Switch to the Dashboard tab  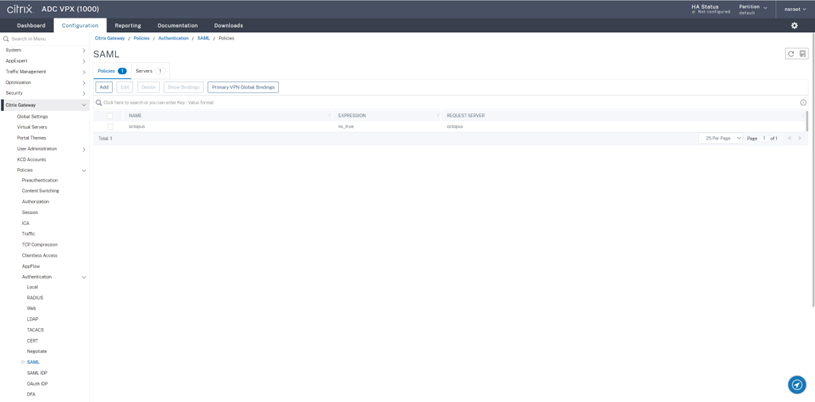pyautogui.click(x=31, y=25)
